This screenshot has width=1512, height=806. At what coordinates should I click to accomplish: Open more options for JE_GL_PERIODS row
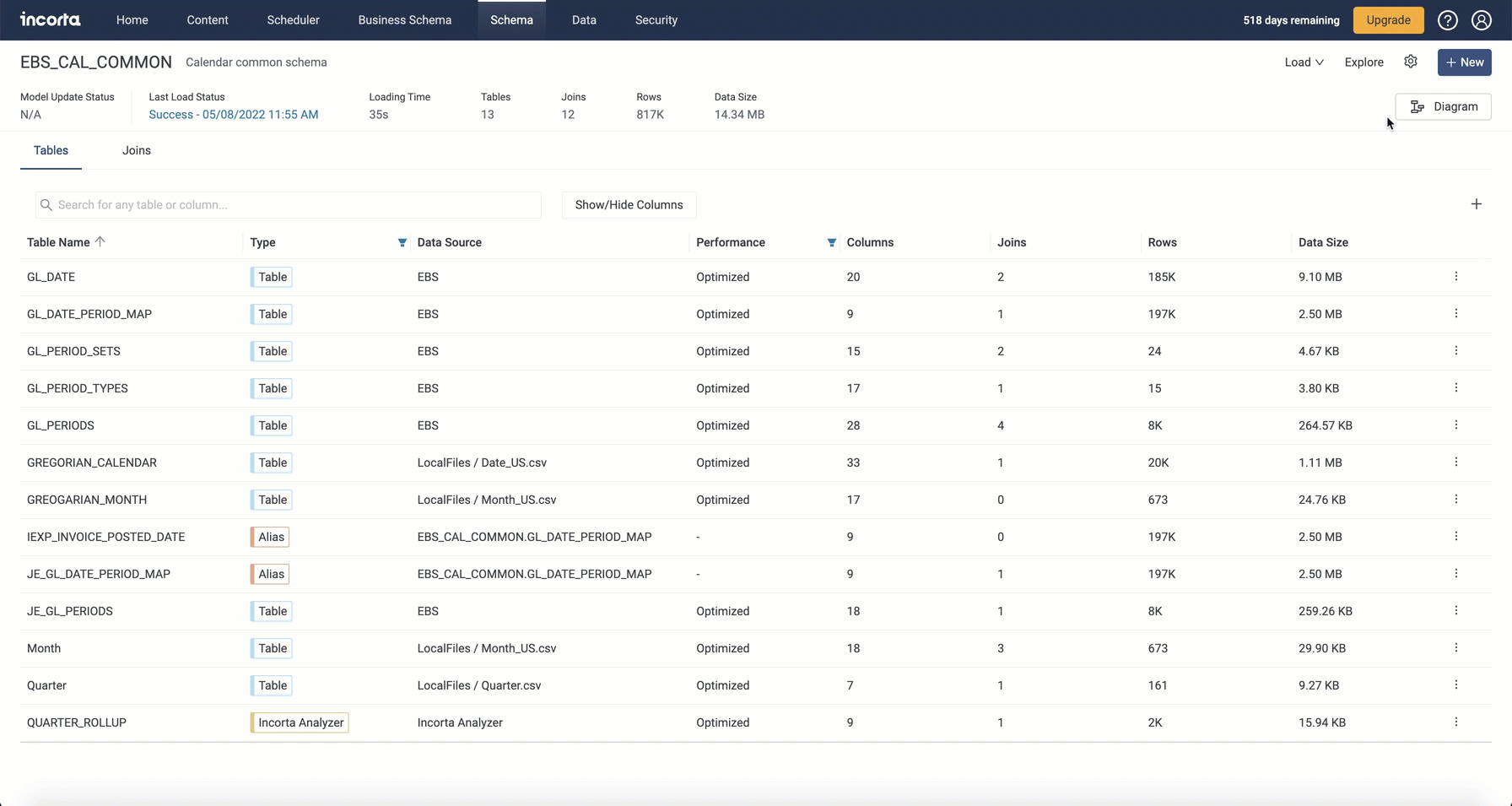coord(1456,611)
